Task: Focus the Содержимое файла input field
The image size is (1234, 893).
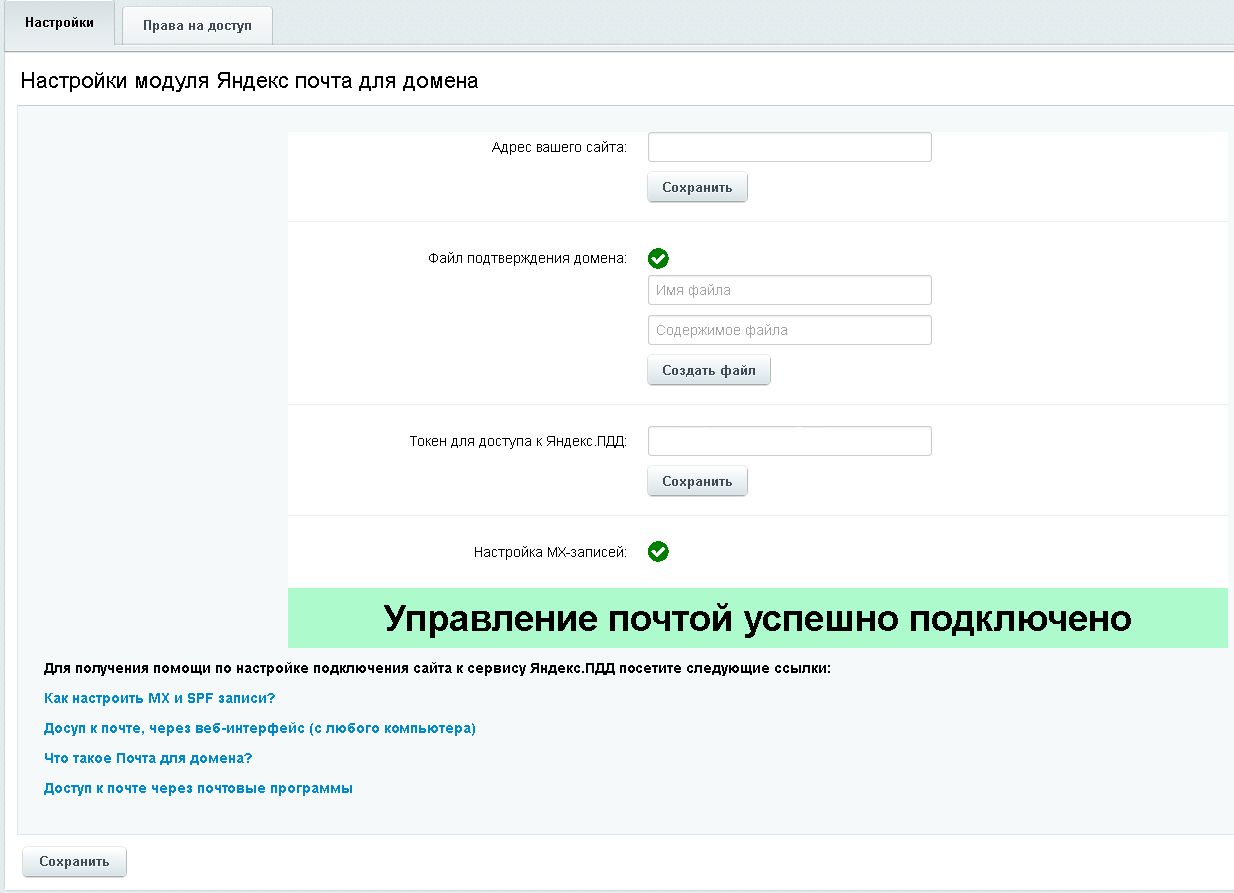Action: tap(789, 329)
